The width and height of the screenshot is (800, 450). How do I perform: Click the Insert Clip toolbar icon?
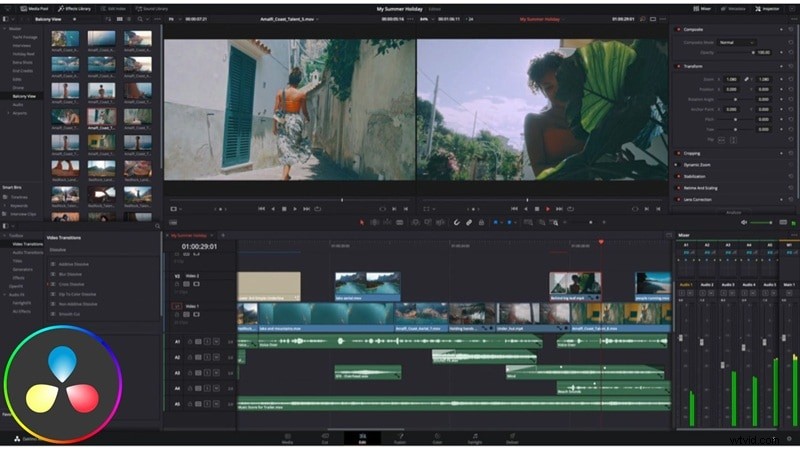(x=415, y=222)
